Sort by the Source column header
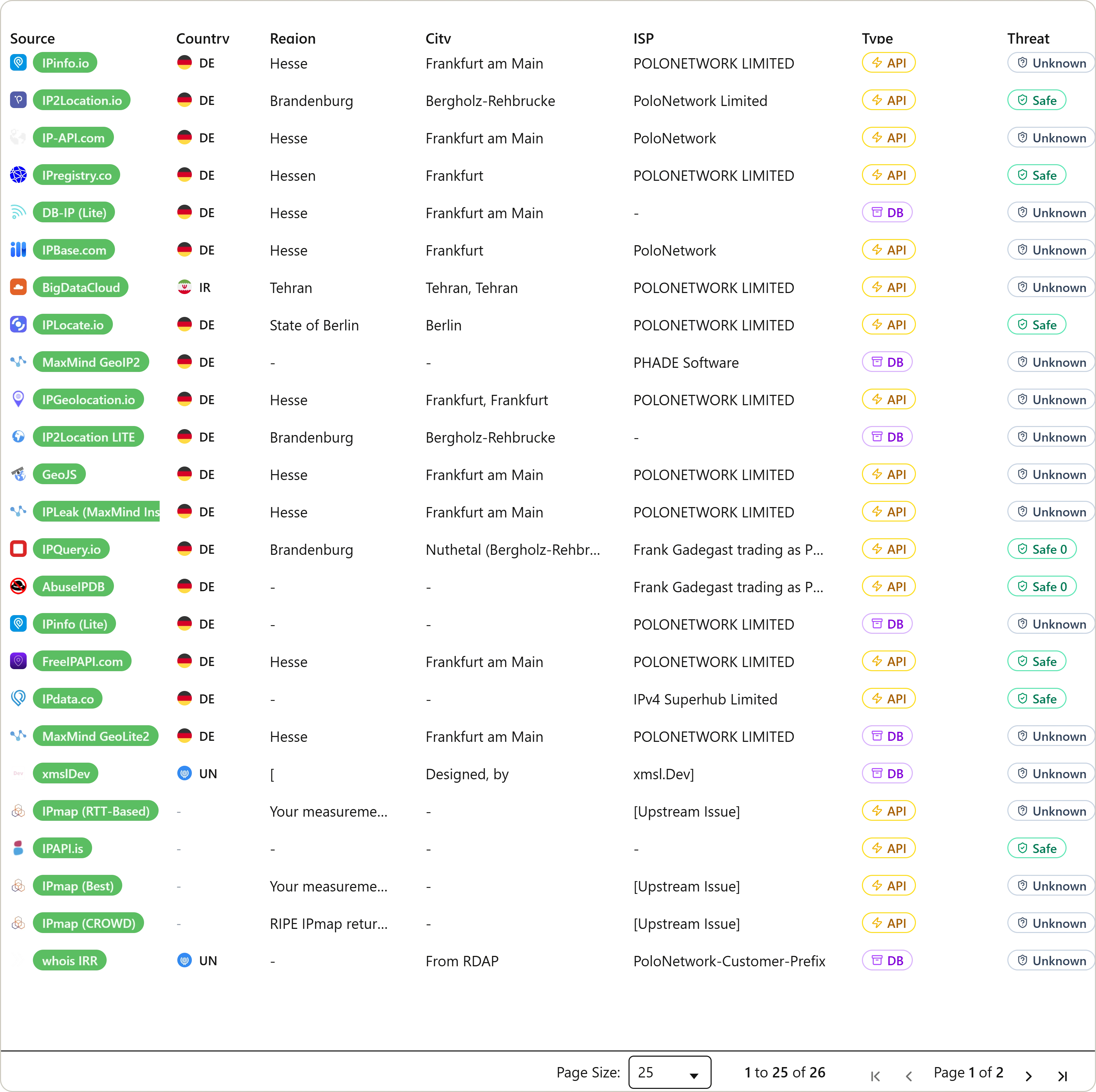The width and height of the screenshot is (1096, 1092). pyautogui.click(x=32, y=38)
